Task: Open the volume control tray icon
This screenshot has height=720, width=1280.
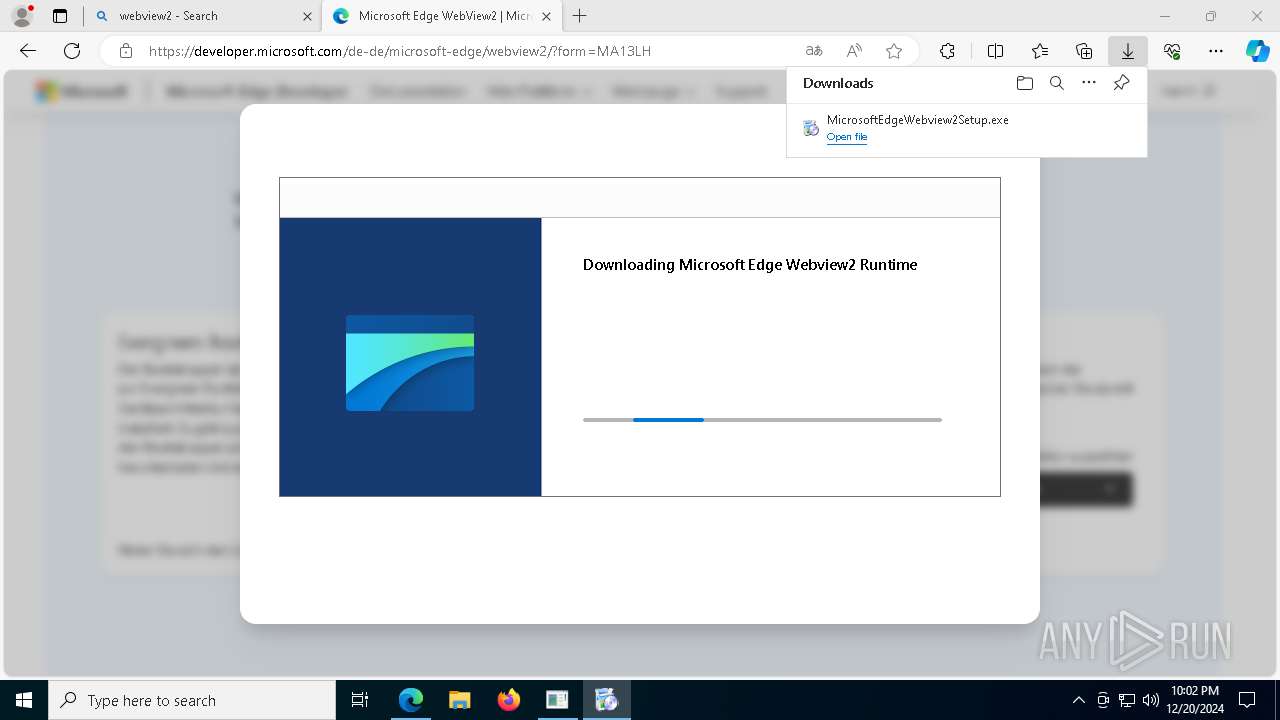Action: (1150, 700)
